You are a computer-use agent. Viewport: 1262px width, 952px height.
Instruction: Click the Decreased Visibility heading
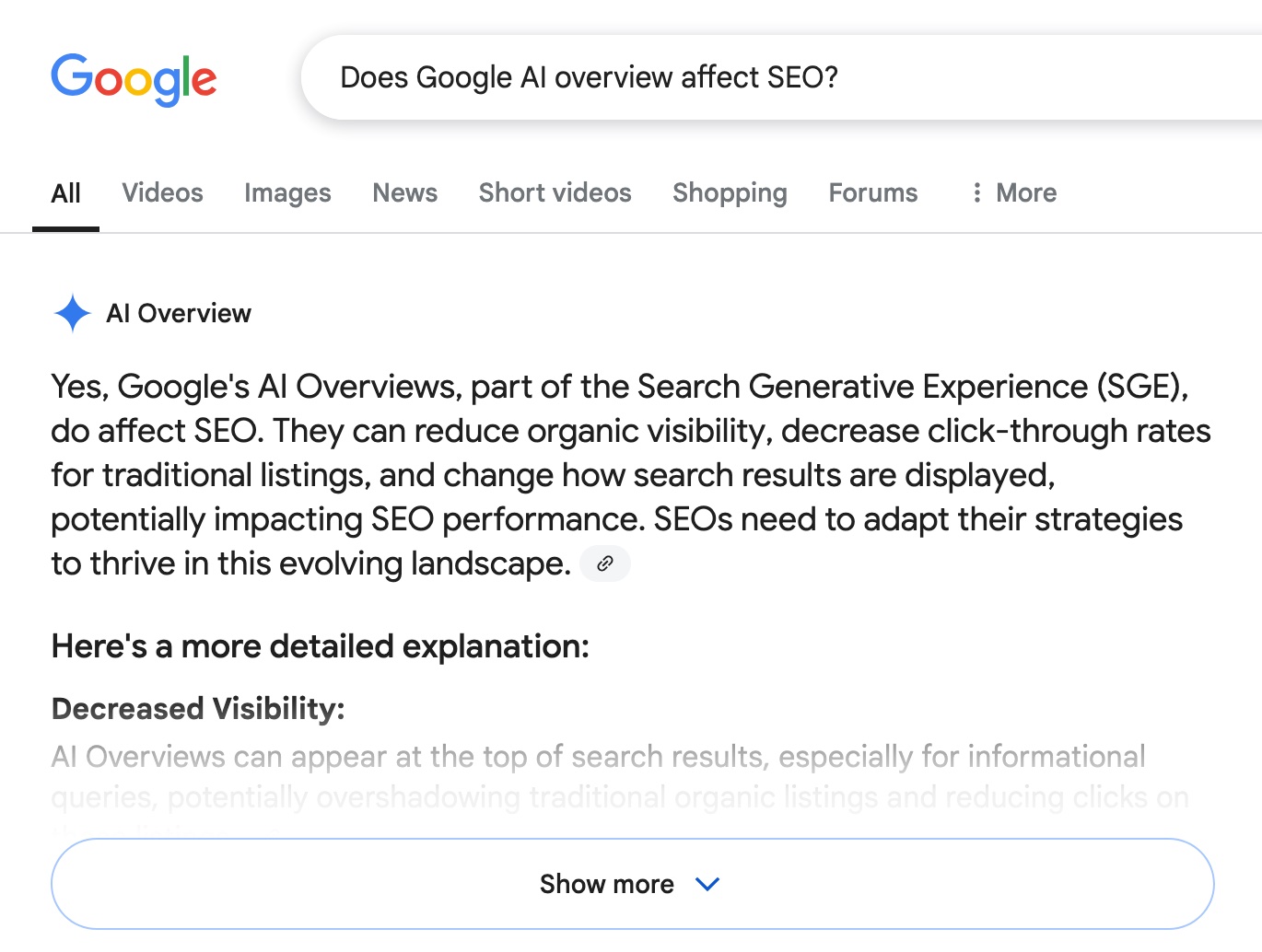coord(198,708)
